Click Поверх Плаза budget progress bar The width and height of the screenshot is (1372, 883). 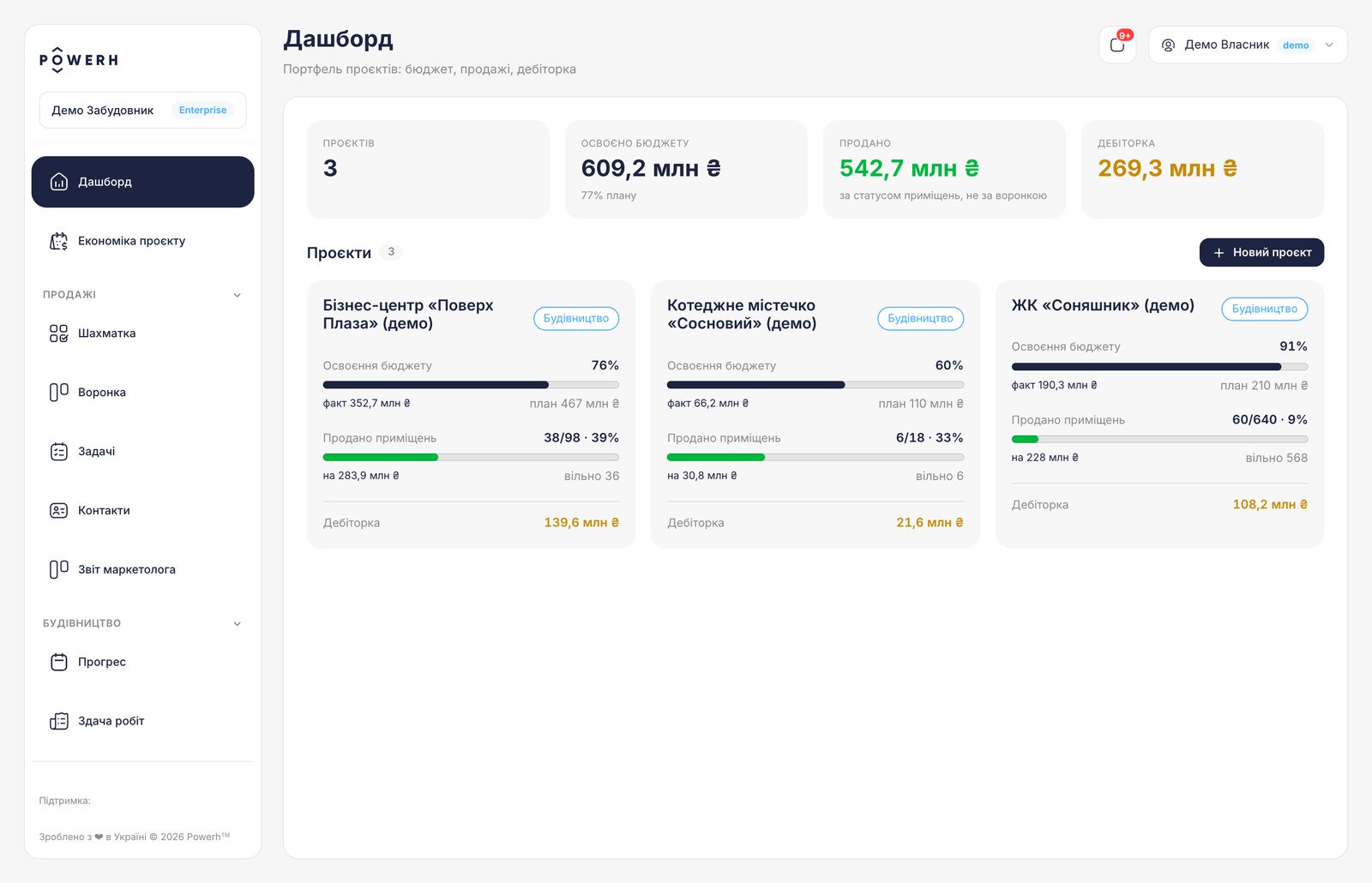[471, 385]
